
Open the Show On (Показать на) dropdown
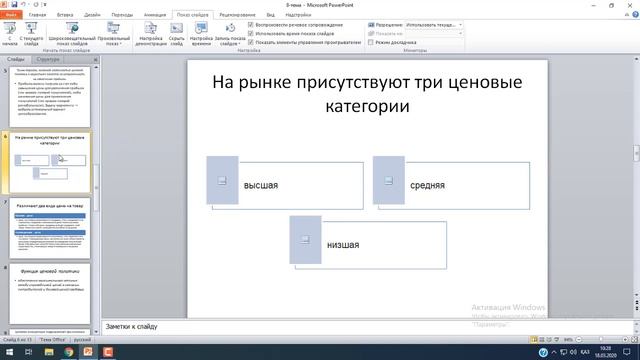[434, 33]
